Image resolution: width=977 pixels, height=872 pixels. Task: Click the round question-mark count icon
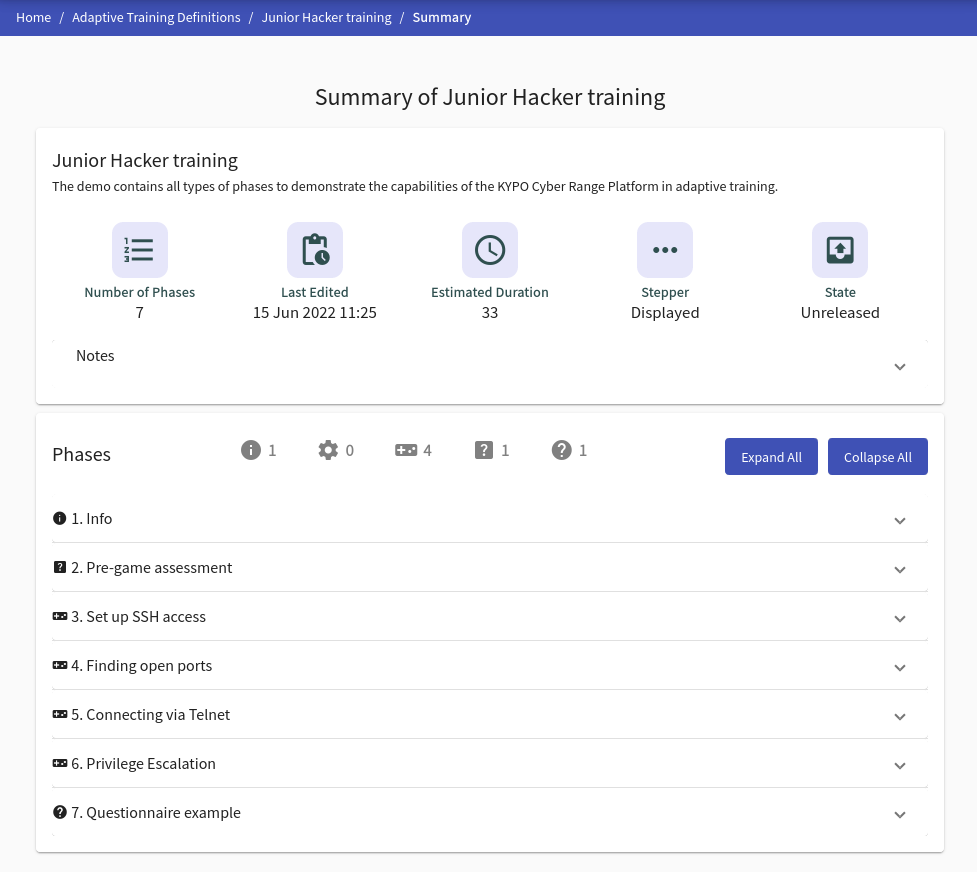click(x=561, y=450)
